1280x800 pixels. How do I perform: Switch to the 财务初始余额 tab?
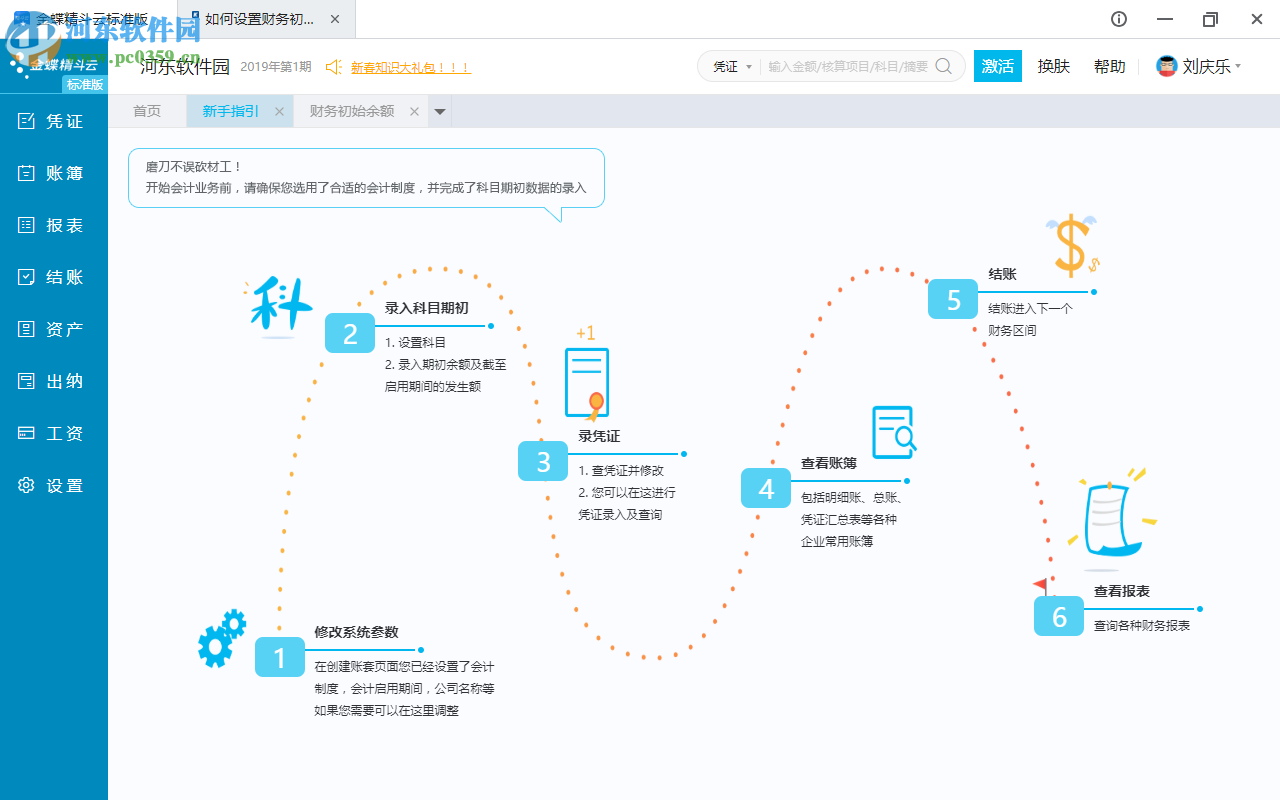pos(352,111)
